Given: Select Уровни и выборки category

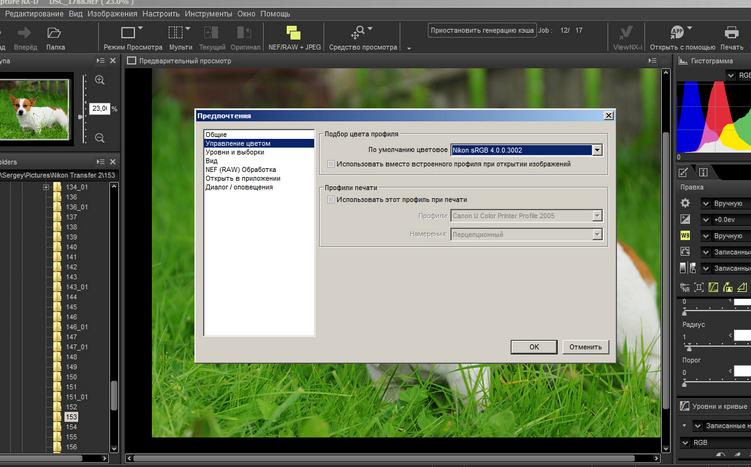Looking at the screenshot, I should (x=259, y=152).
